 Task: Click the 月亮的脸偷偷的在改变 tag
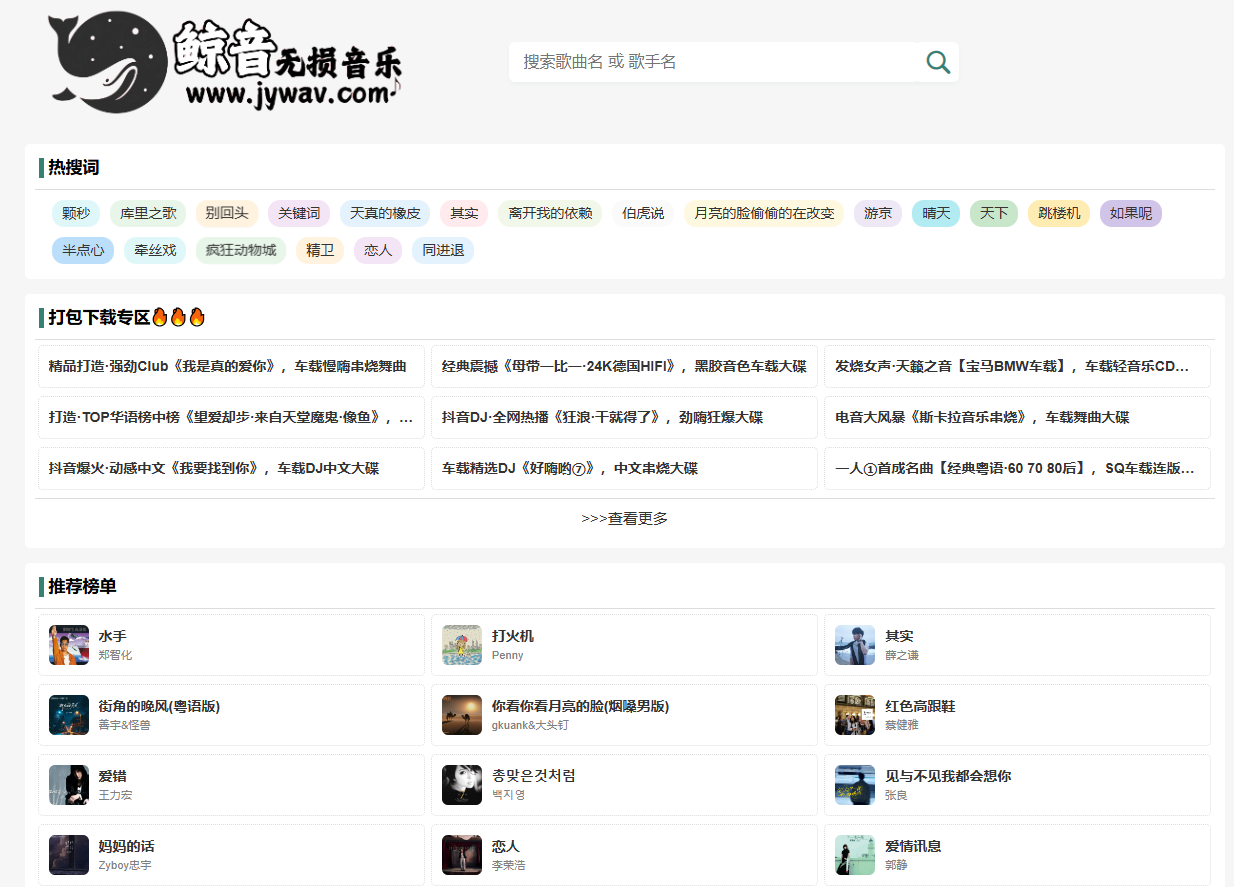click(763, 213)
